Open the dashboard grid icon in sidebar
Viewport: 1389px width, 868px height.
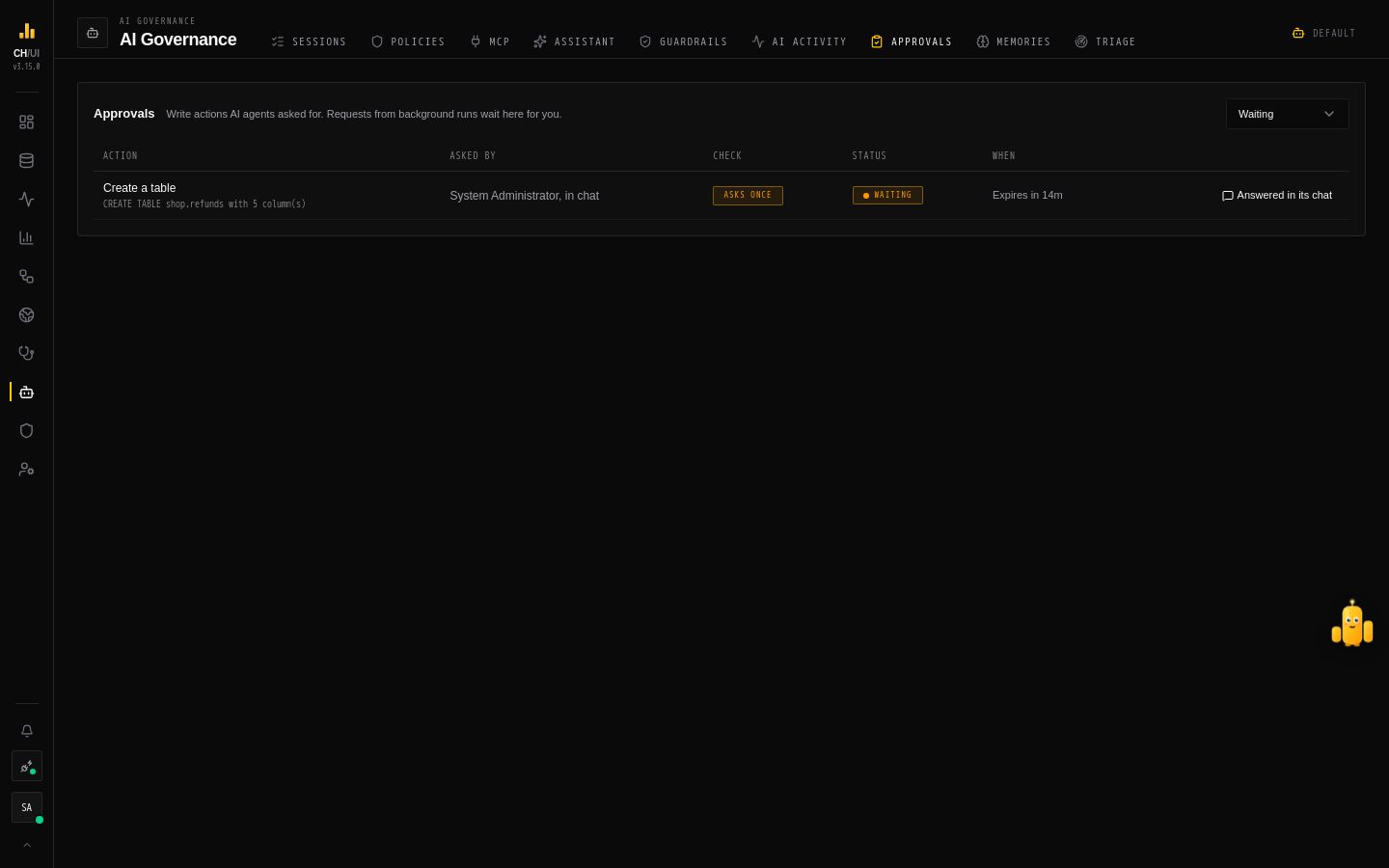(26, 122)
